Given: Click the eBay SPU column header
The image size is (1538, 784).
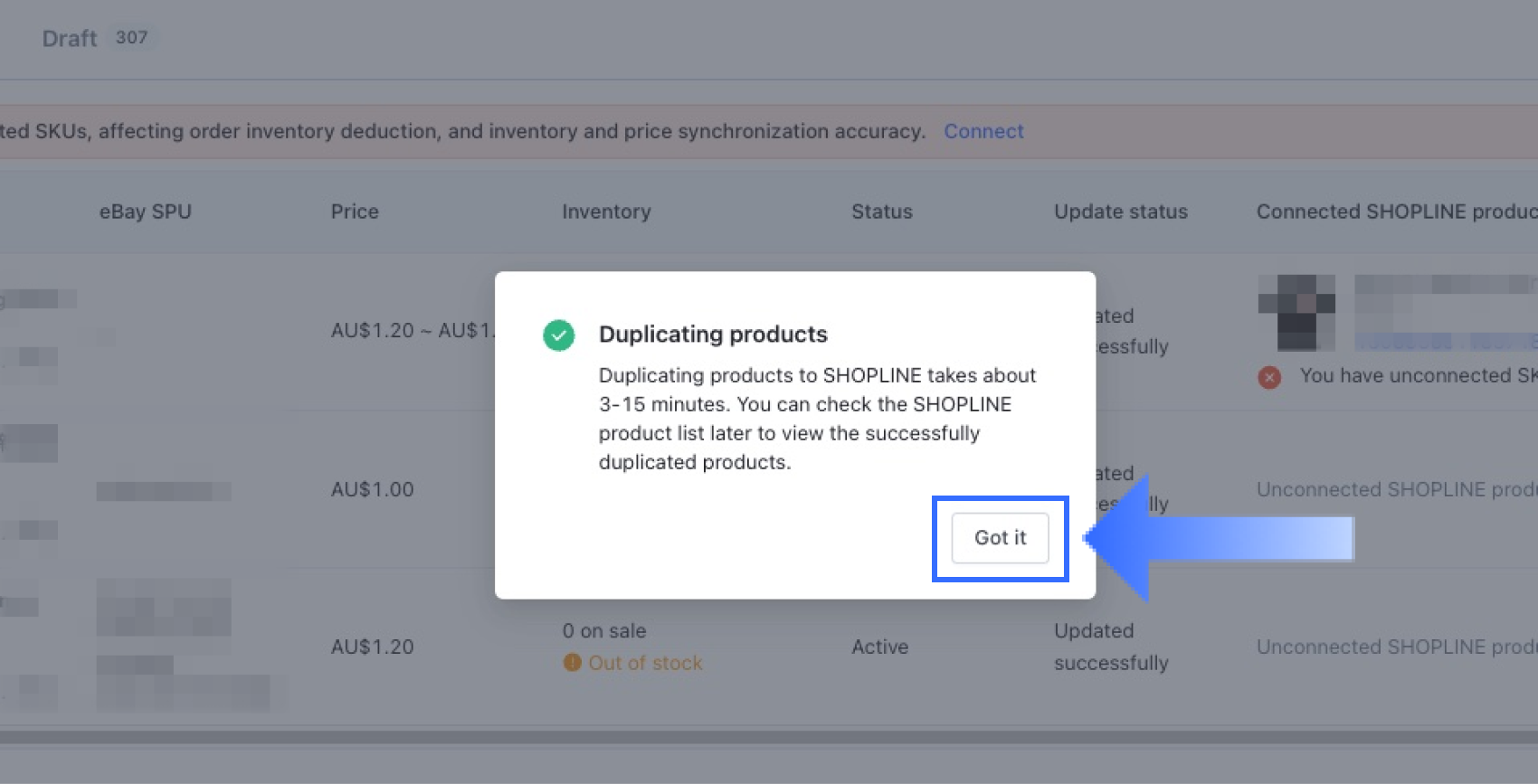Looking at the screenshot, I should coord(145,212).
